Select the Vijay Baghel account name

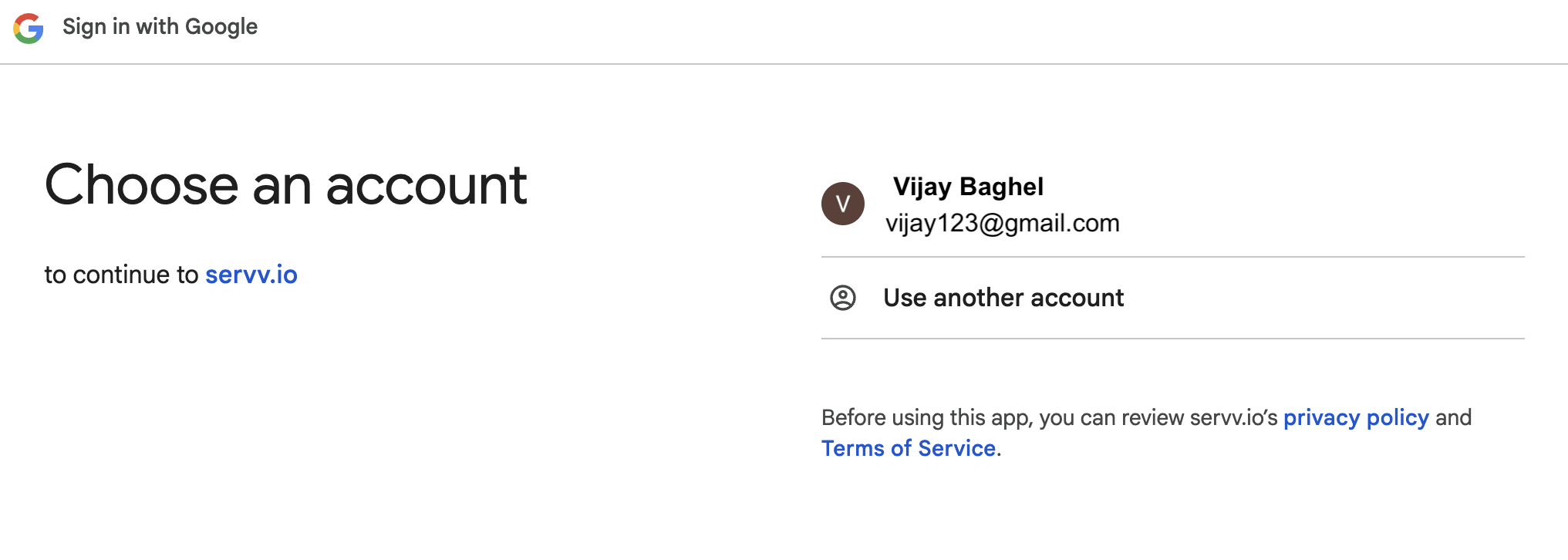click(968, 187)
